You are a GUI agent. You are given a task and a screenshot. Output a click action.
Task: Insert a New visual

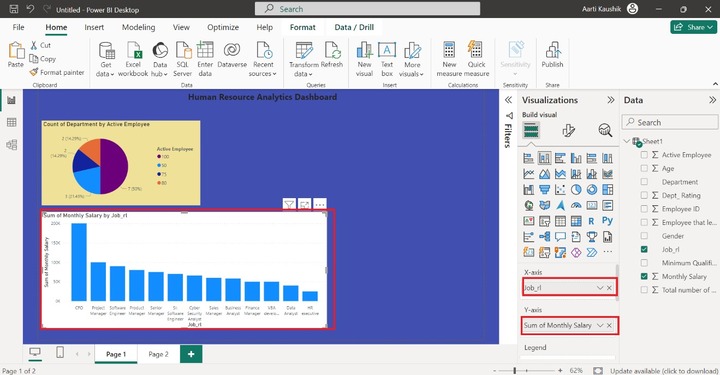(364, 59)
